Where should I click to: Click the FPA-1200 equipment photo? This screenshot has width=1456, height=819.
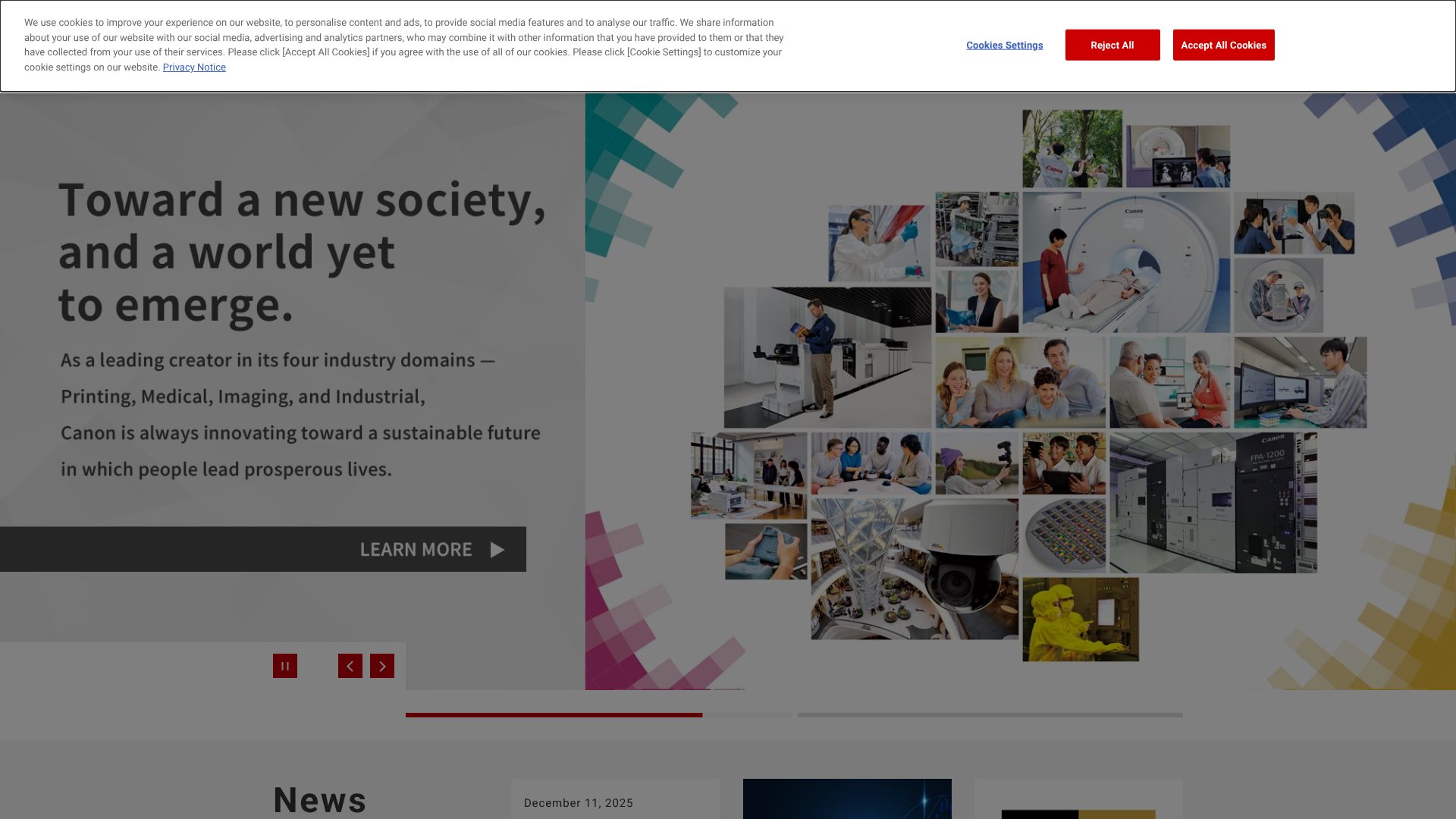(x=1213, y=503)
